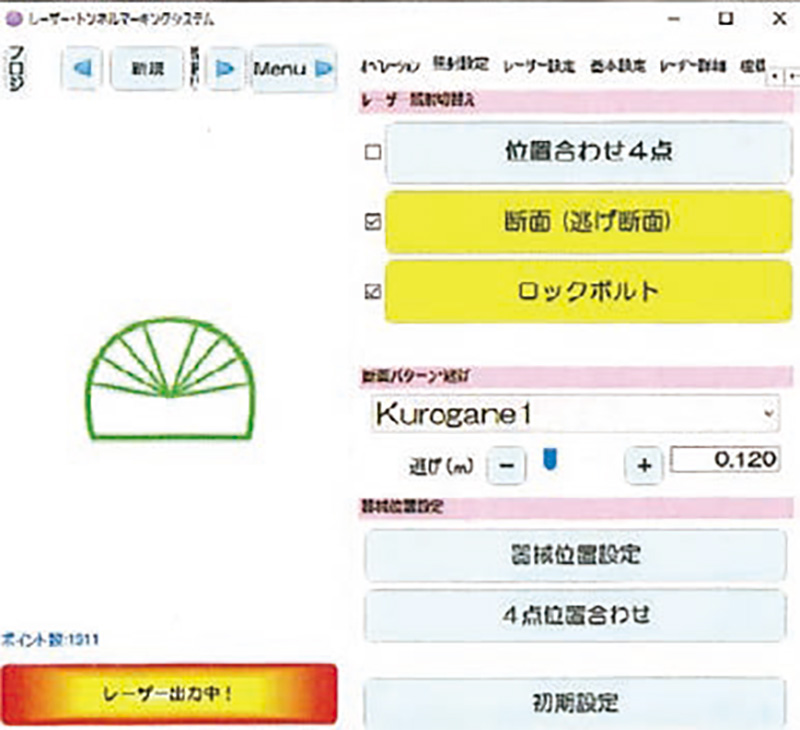
Task: Click the chevron on the Kurogane1 combo box
Action: 766,411
